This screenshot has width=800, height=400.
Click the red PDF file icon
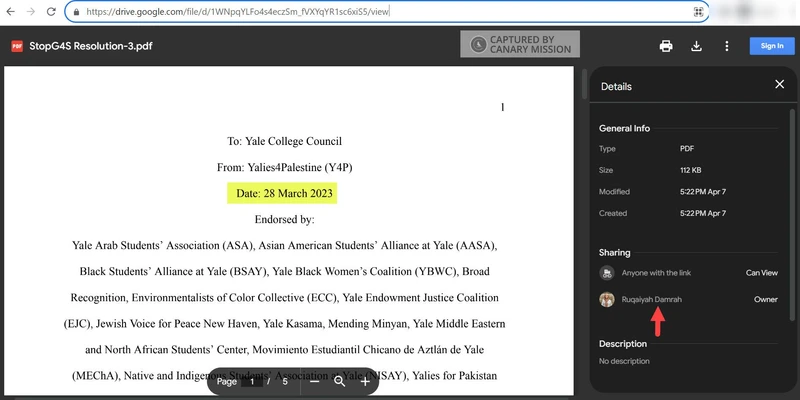(17, 46)
